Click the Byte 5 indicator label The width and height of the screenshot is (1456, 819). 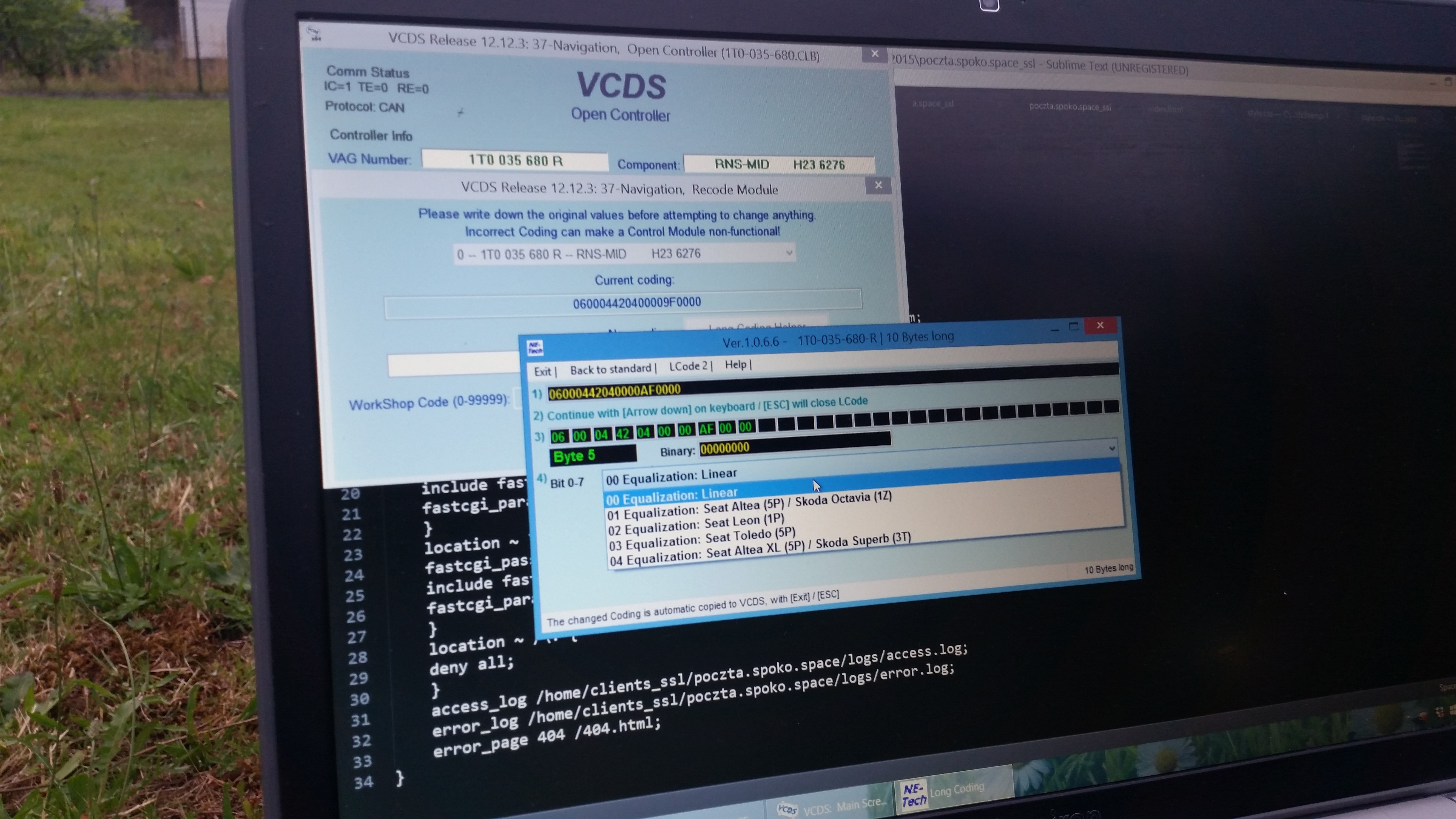pos(593,455)
